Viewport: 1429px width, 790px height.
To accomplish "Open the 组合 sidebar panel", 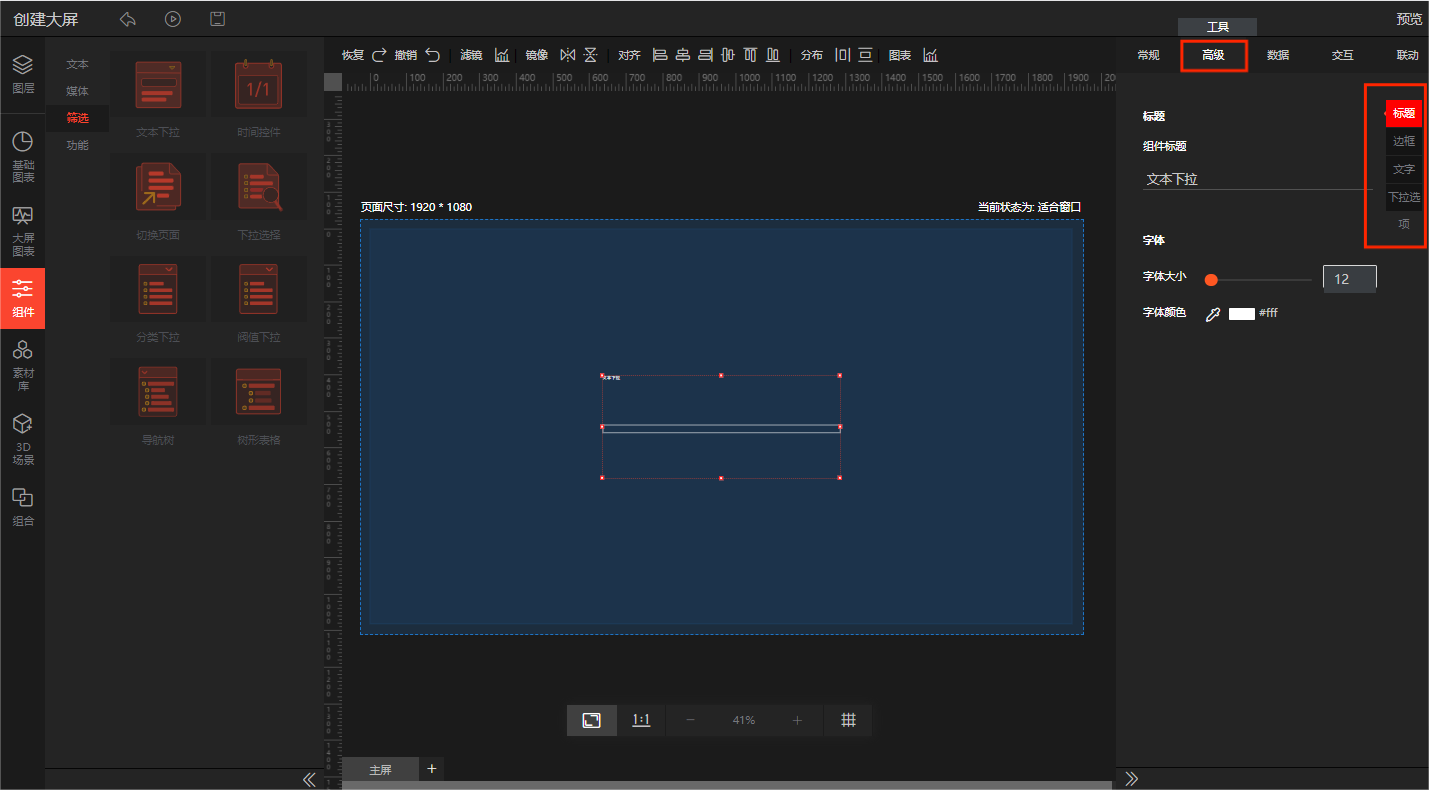I will click(x=23, y=507).
